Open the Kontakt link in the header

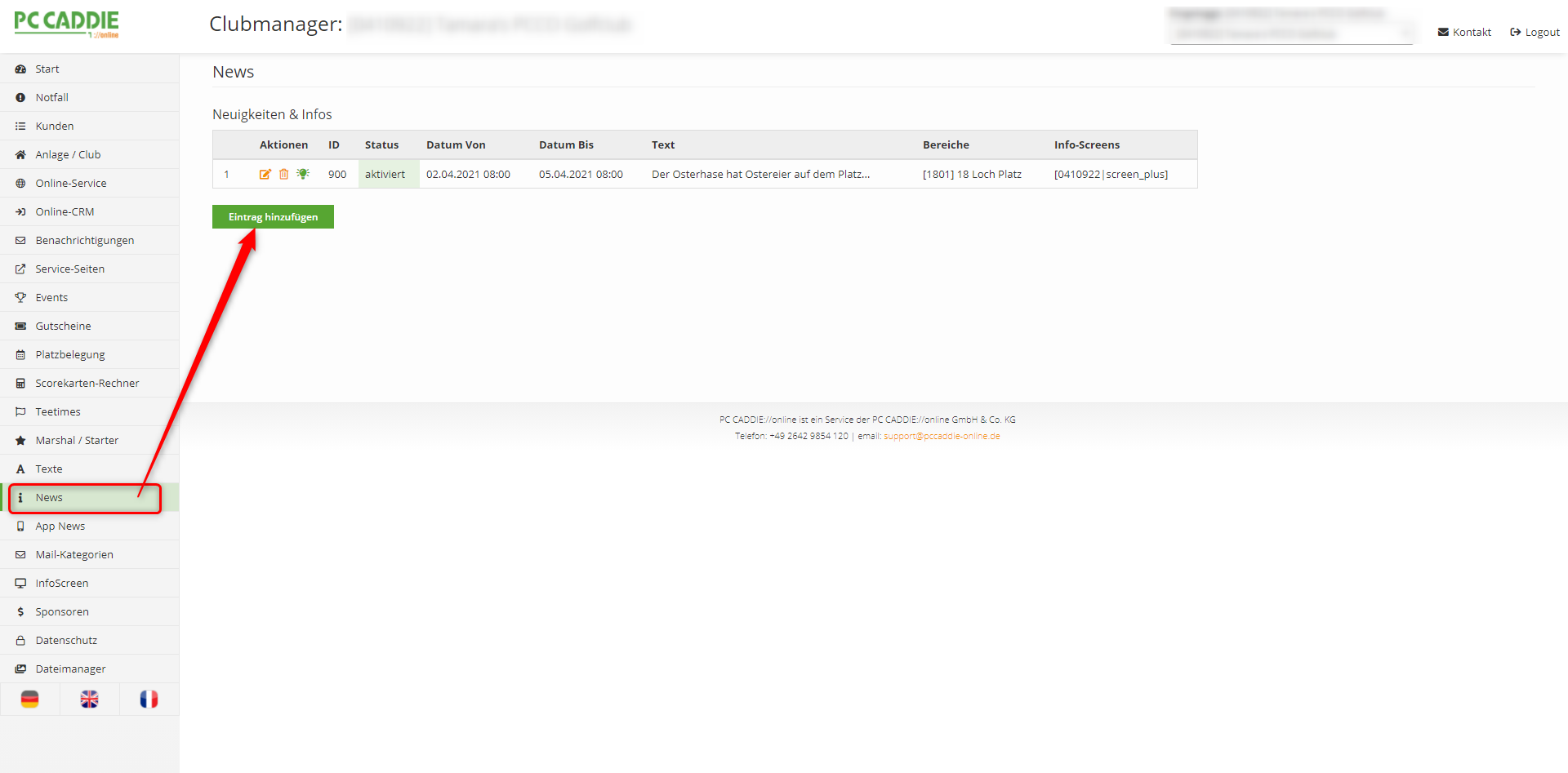click(1464, 33)
